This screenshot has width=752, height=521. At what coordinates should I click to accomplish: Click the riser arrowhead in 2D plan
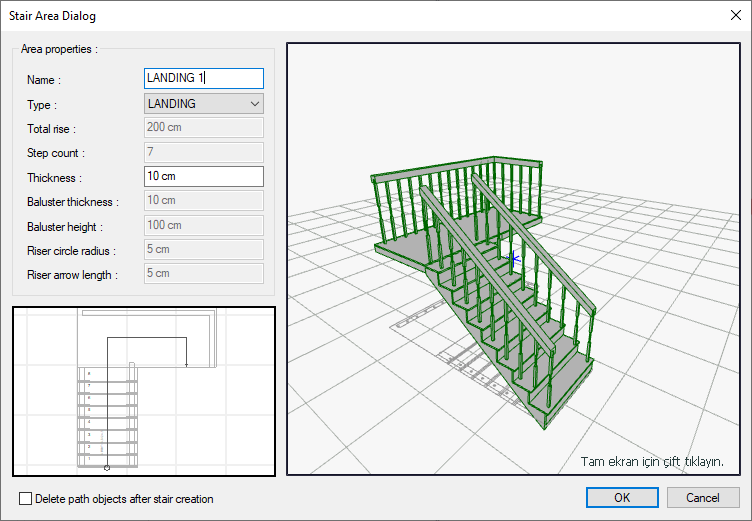pos(187,366)
